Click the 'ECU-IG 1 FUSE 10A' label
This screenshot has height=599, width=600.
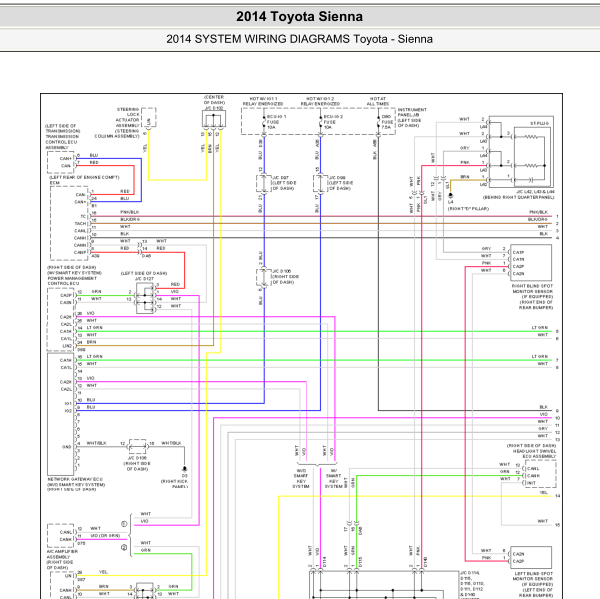(x=276, y=122)
